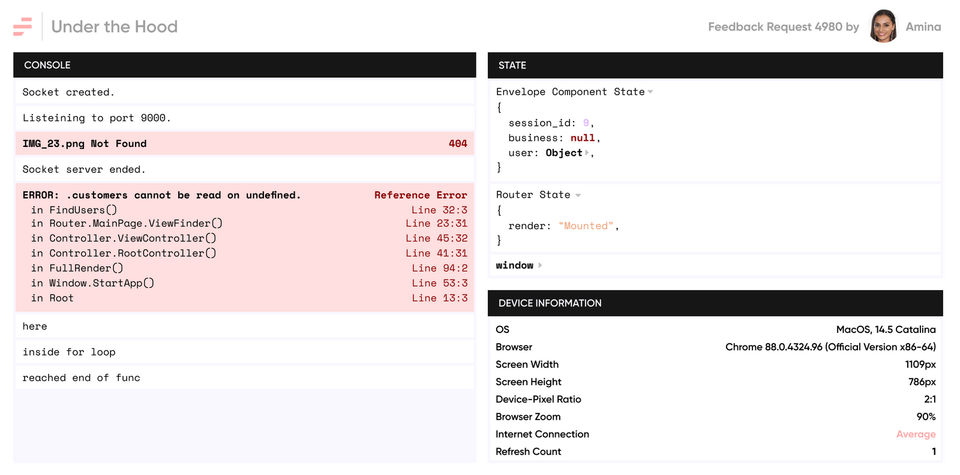The image size is (960, 475).
Task: Select the 'Listeining to port 9000.' log row
Action: [244, 118]
